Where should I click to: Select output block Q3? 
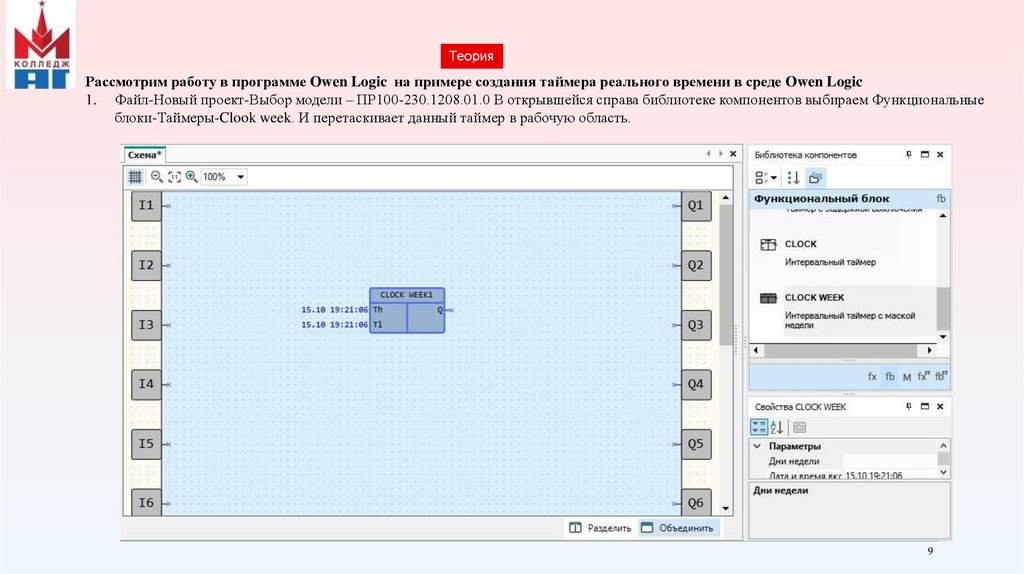696,325
